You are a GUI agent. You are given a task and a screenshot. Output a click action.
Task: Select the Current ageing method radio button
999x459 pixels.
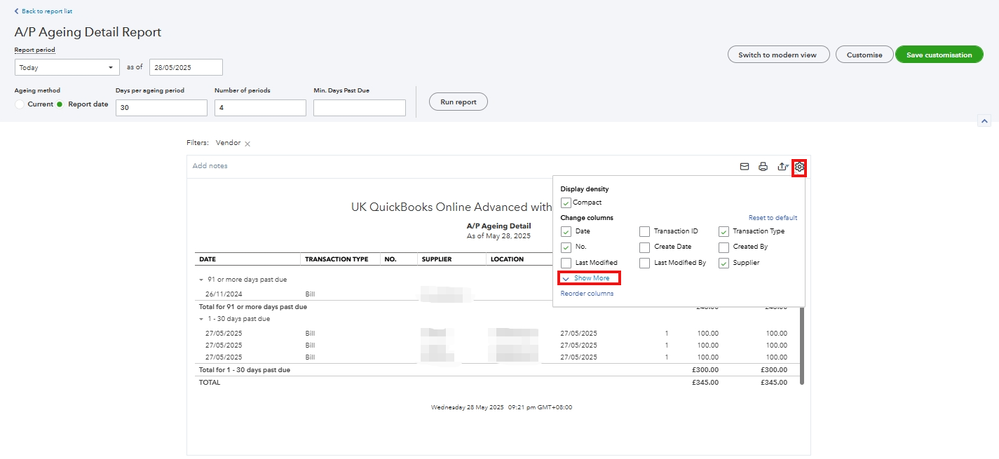20,104
